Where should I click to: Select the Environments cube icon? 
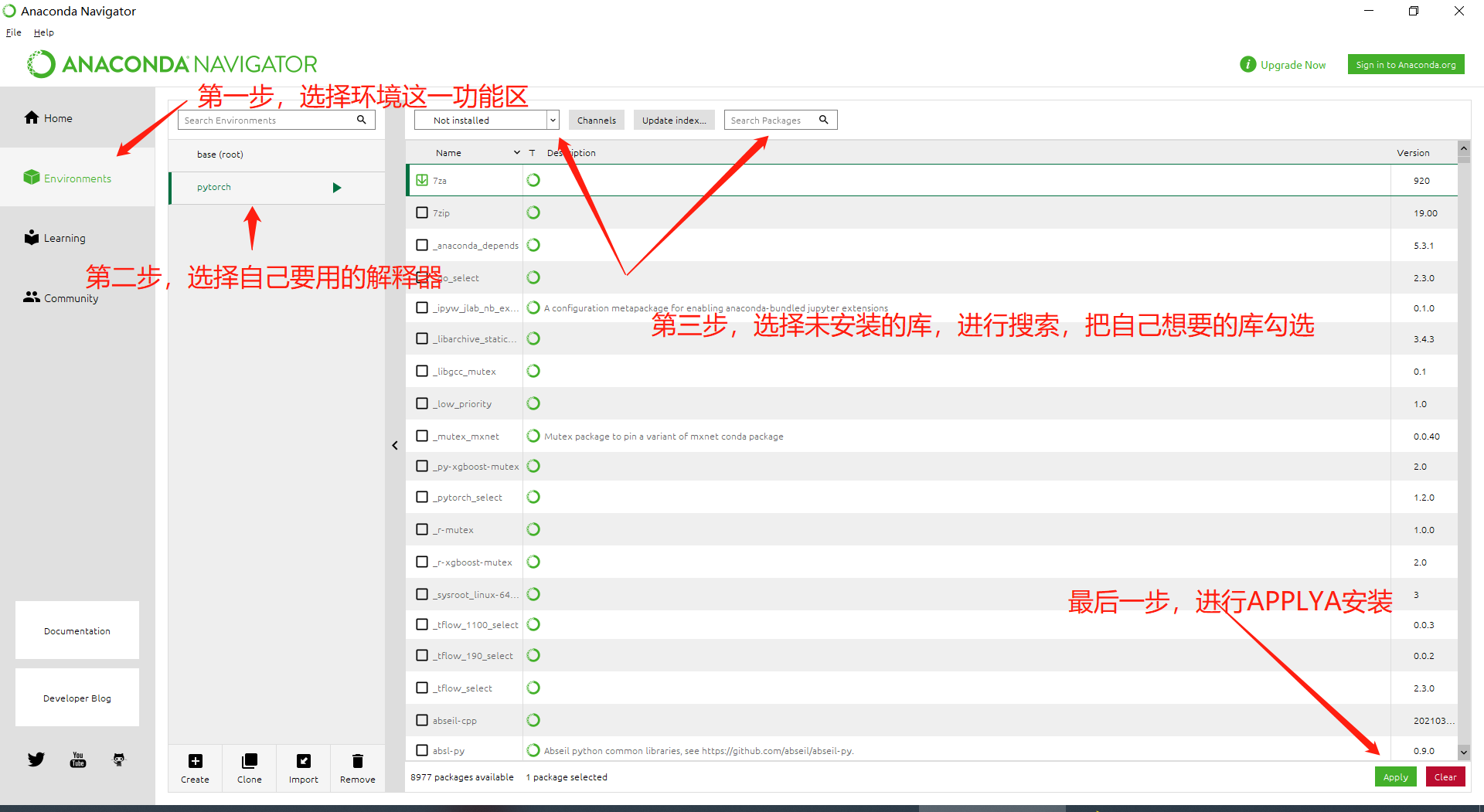32,178
